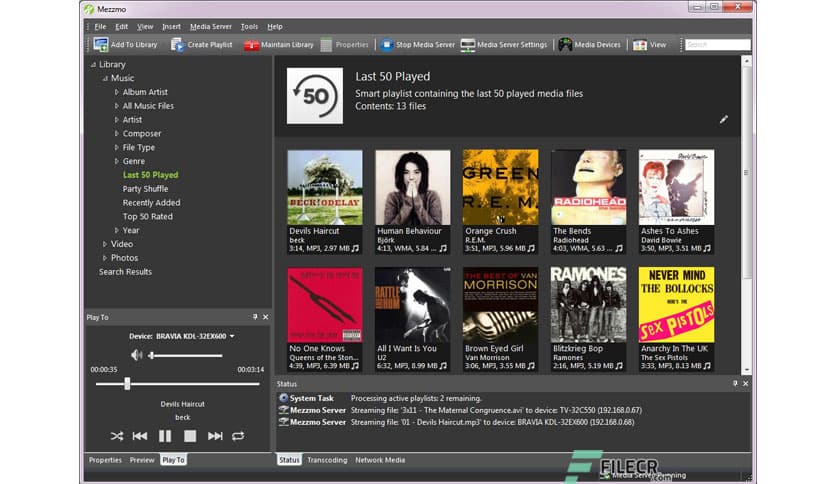This screenshot has width=836, height=484.
Task: Expand the Video node
Action: 104,244
